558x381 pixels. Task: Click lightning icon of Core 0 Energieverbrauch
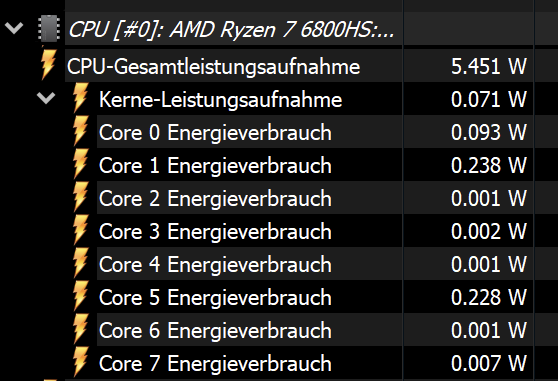[x=80, y=131]
